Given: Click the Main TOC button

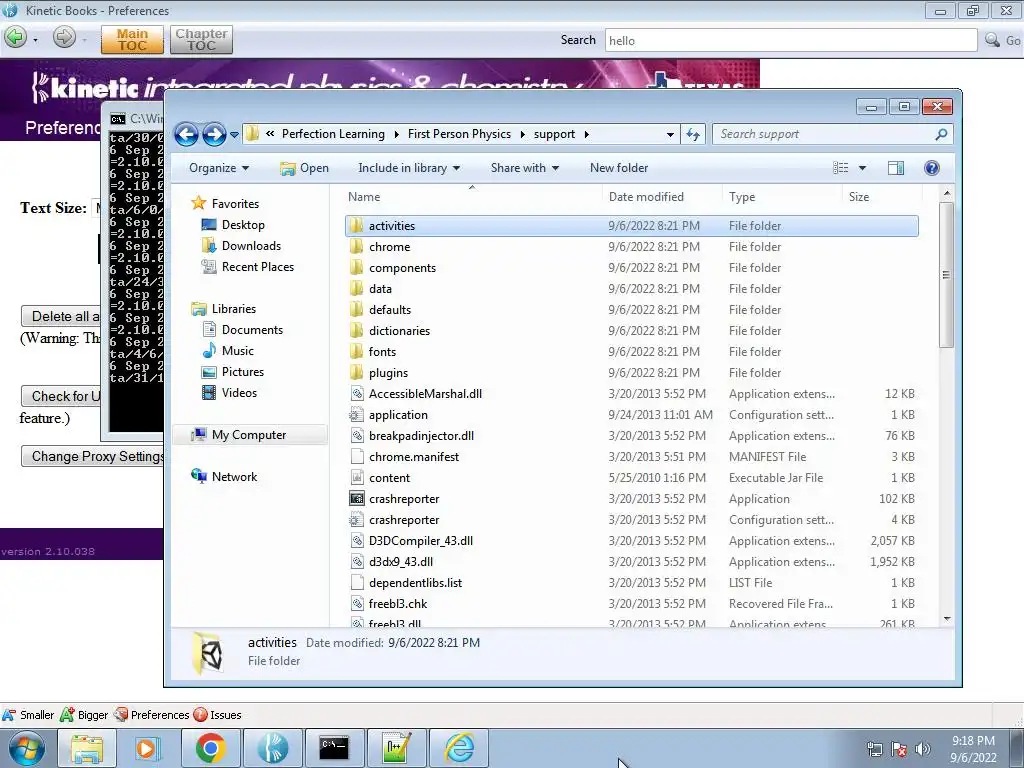Looking at the screenshot, I should [132, 40].
